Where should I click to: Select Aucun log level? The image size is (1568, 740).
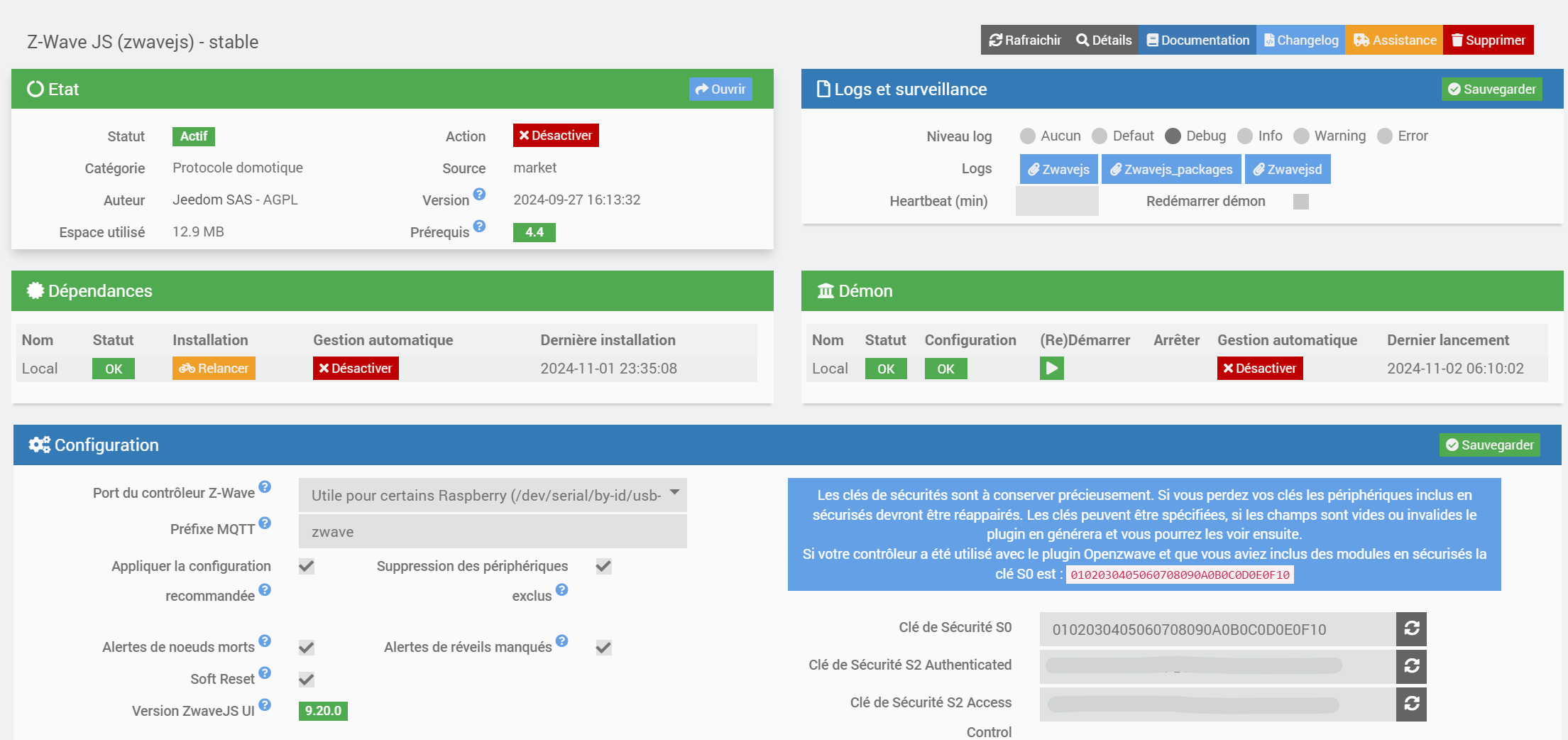click(1027, 136)
